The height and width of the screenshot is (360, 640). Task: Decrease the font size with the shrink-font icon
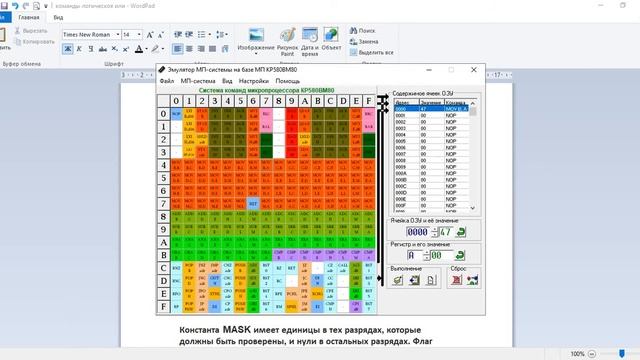coord(160,35)
